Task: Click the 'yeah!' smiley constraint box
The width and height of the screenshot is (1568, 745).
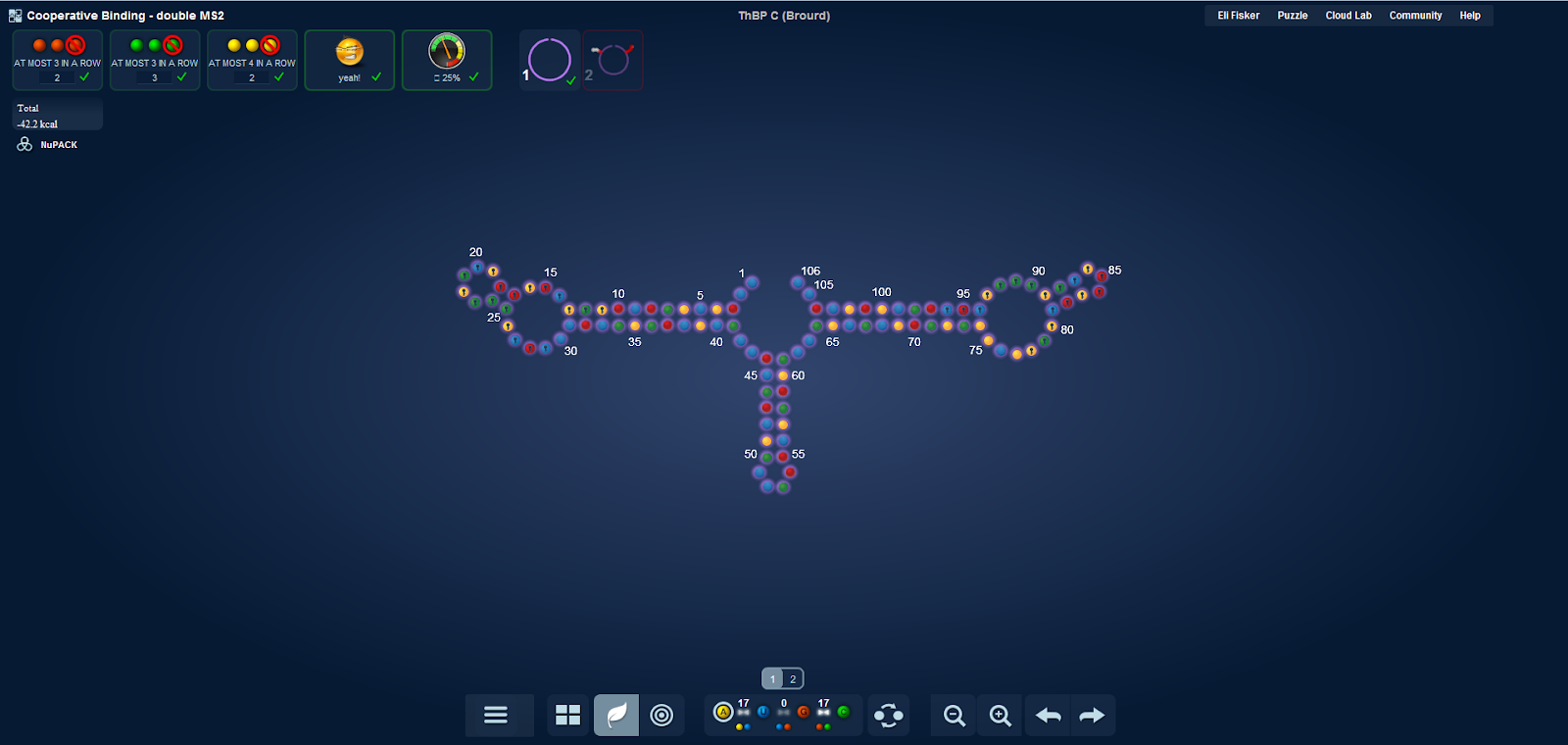Action: [350, 60]
